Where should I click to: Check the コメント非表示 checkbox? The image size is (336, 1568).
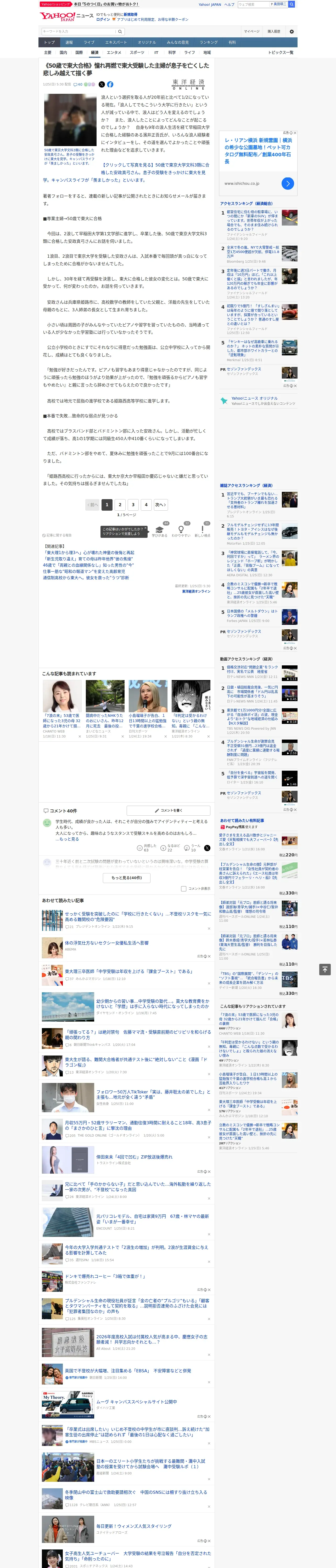(x=183, y=889)
